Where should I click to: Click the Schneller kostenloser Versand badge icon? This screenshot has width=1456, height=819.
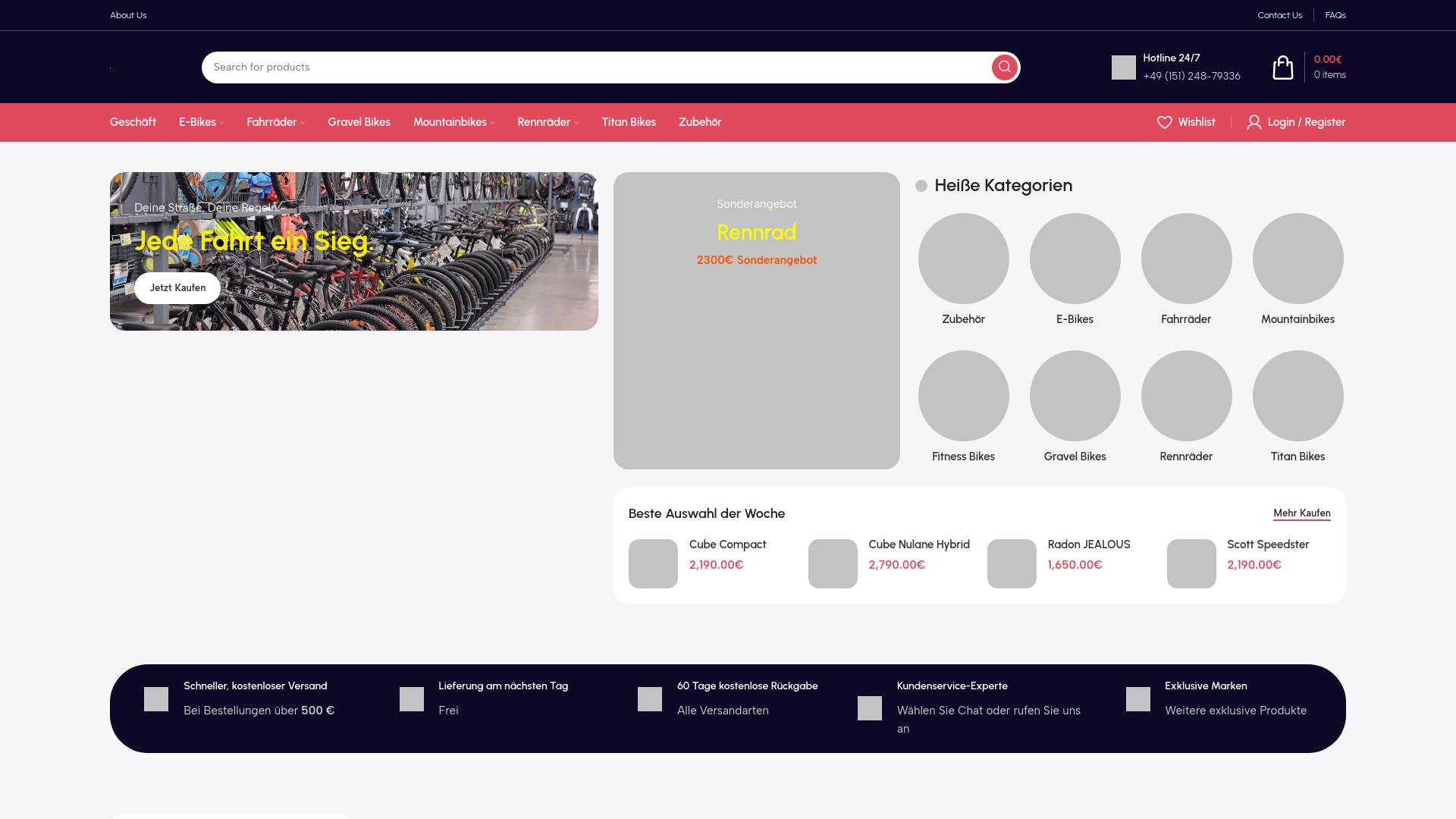(x=156, y=699)
